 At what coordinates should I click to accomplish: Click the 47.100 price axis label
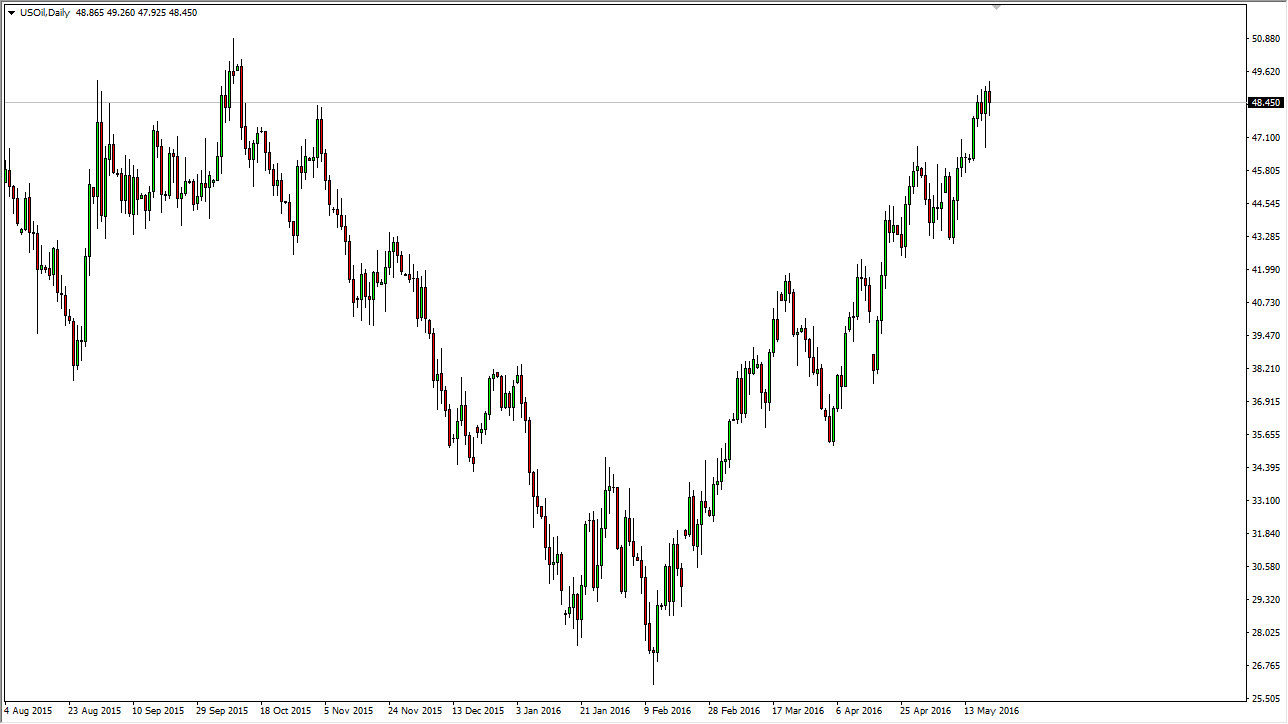(x=1265, y=138)
